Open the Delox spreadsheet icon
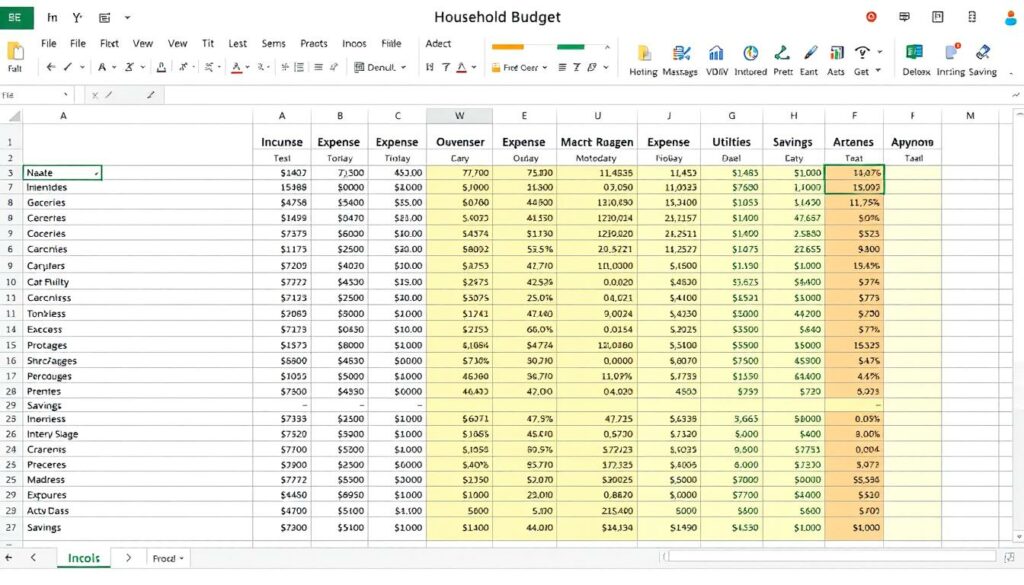The width and height of the screenshot is (1024, 585). 914,54
